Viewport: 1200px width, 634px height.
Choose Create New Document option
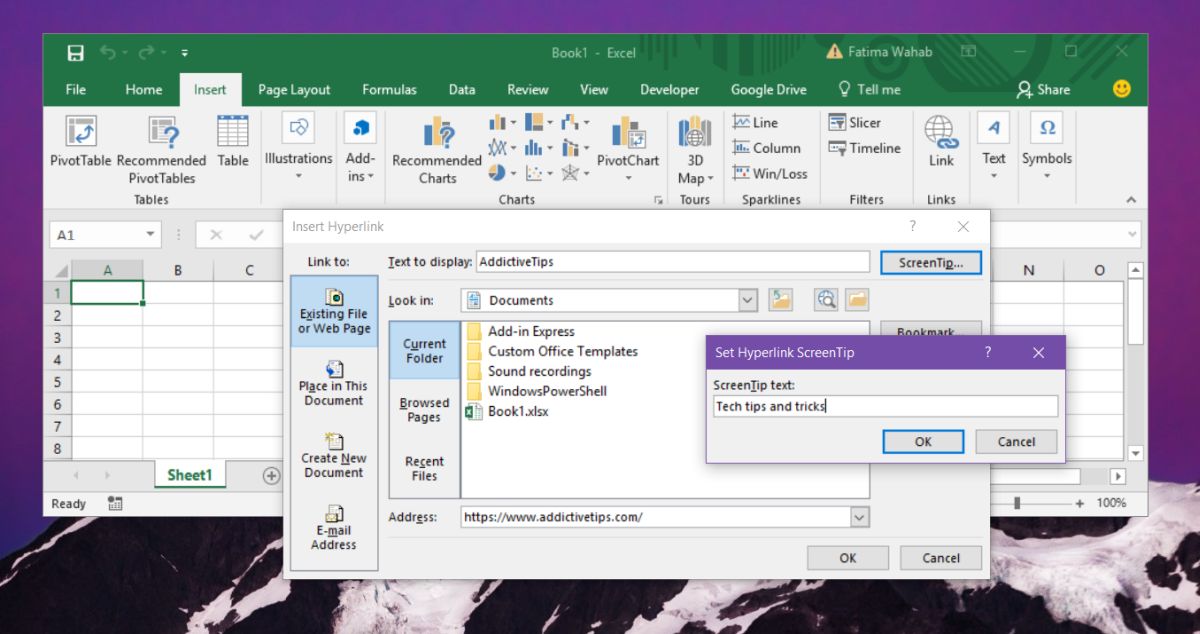(334, 455)
